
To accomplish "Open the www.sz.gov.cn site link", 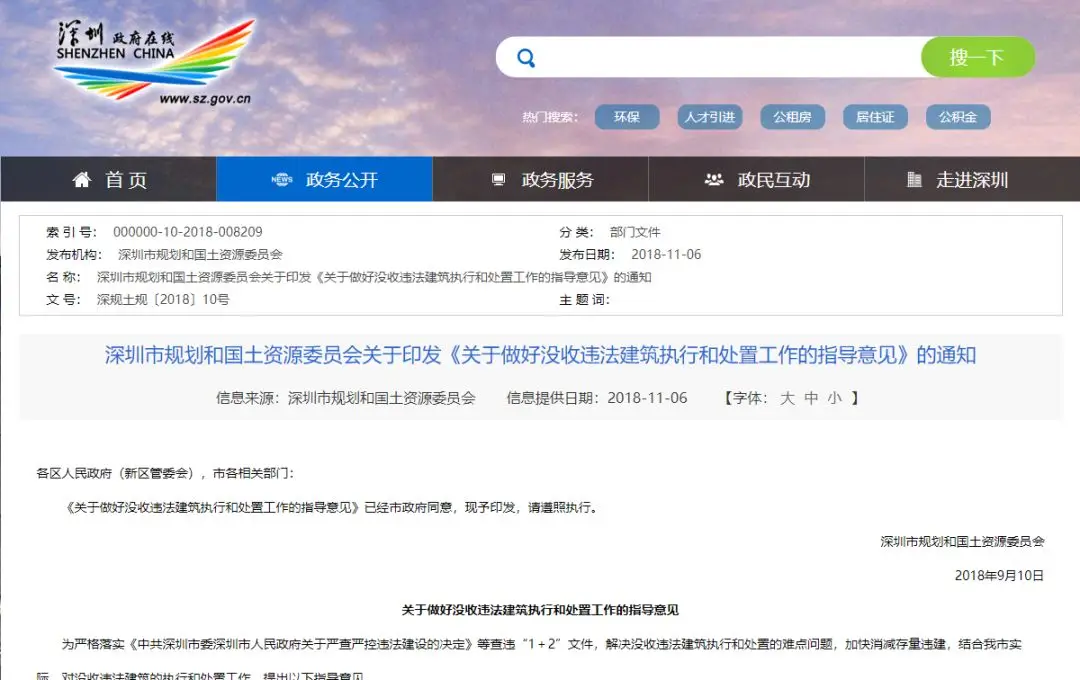I will pyautogui.click(x=205, y=99).
